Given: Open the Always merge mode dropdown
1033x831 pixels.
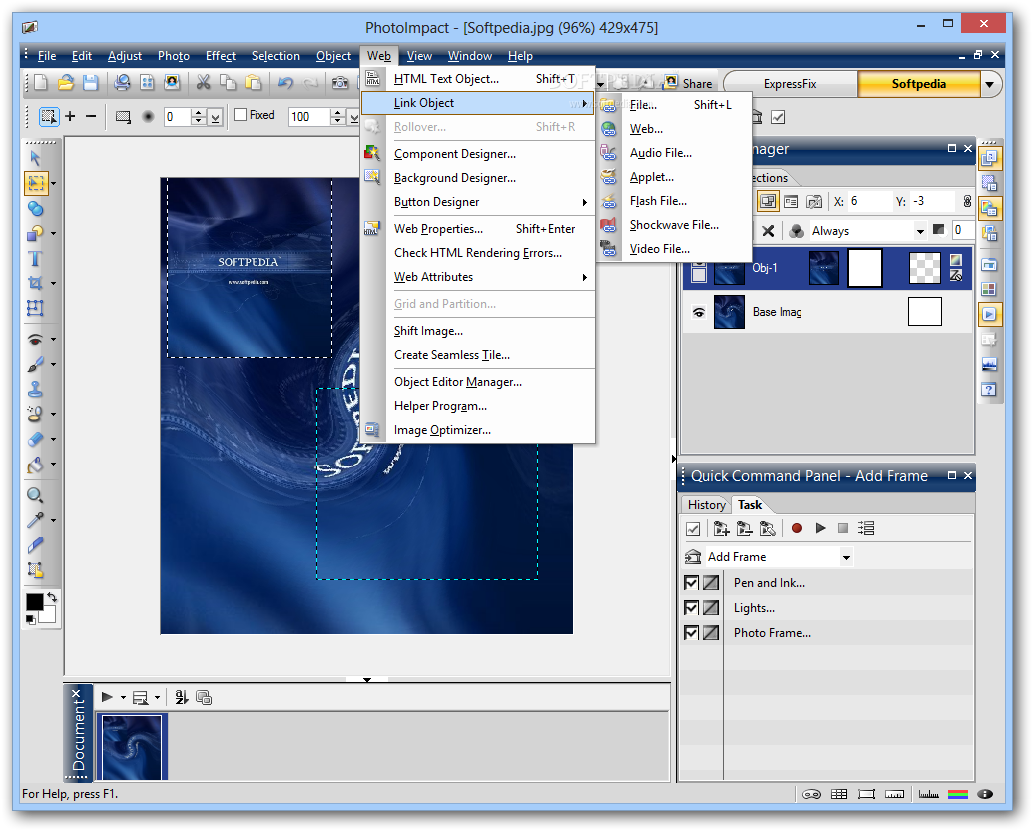Looking at the screenshot, I should tap(920, 231).
